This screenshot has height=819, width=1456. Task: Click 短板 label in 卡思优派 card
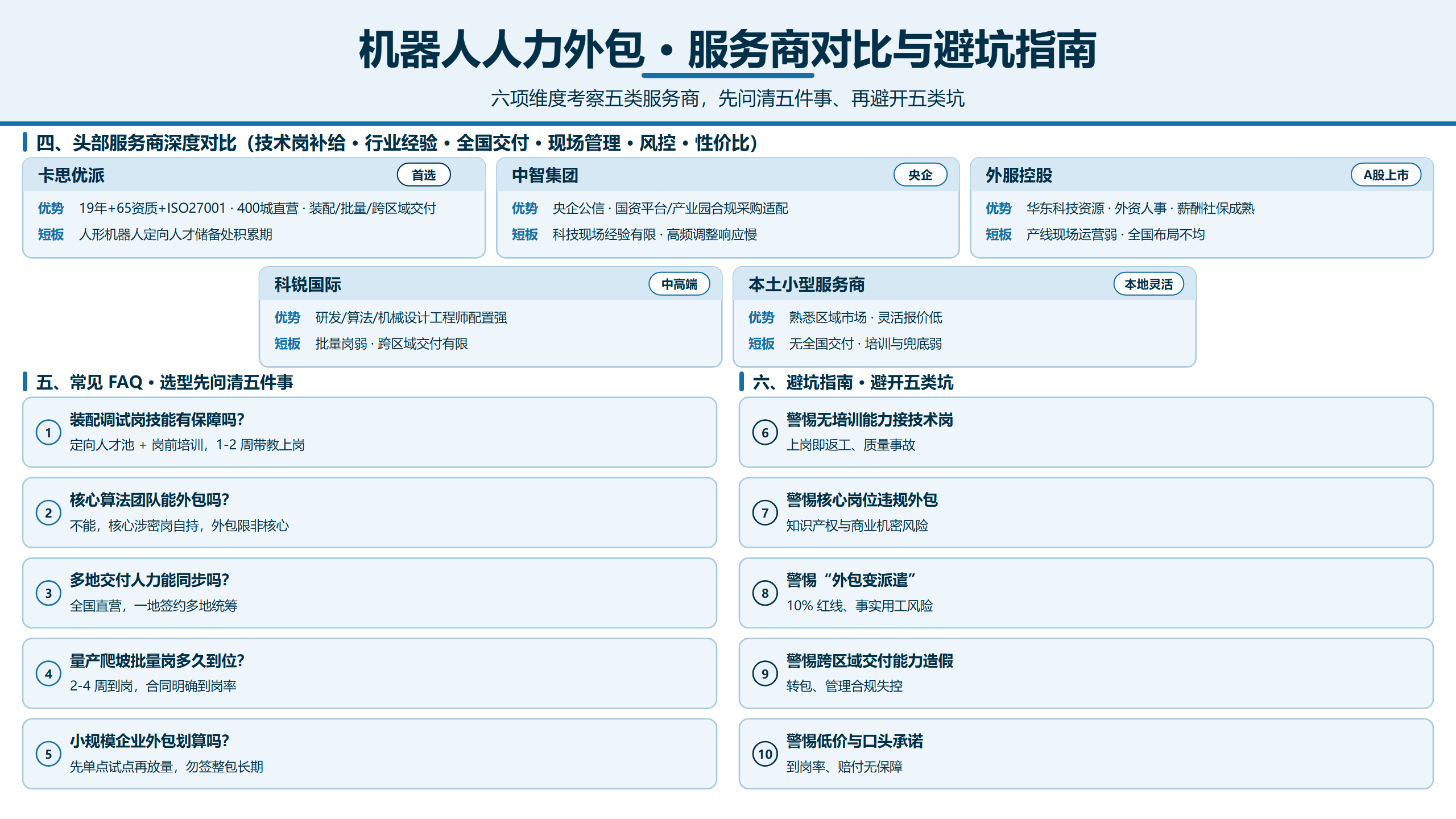point(51,234)
